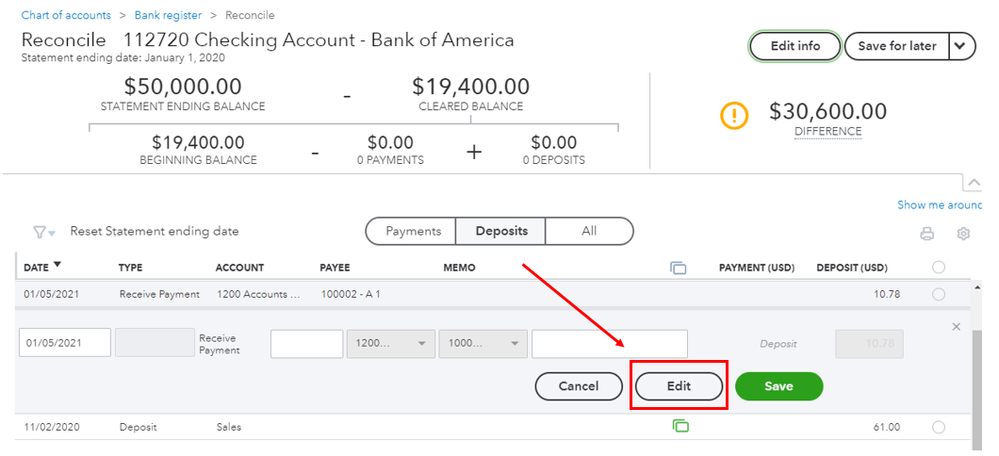Click the yellow difference warning icon
999x456 pixels.
tap(734, 116)
